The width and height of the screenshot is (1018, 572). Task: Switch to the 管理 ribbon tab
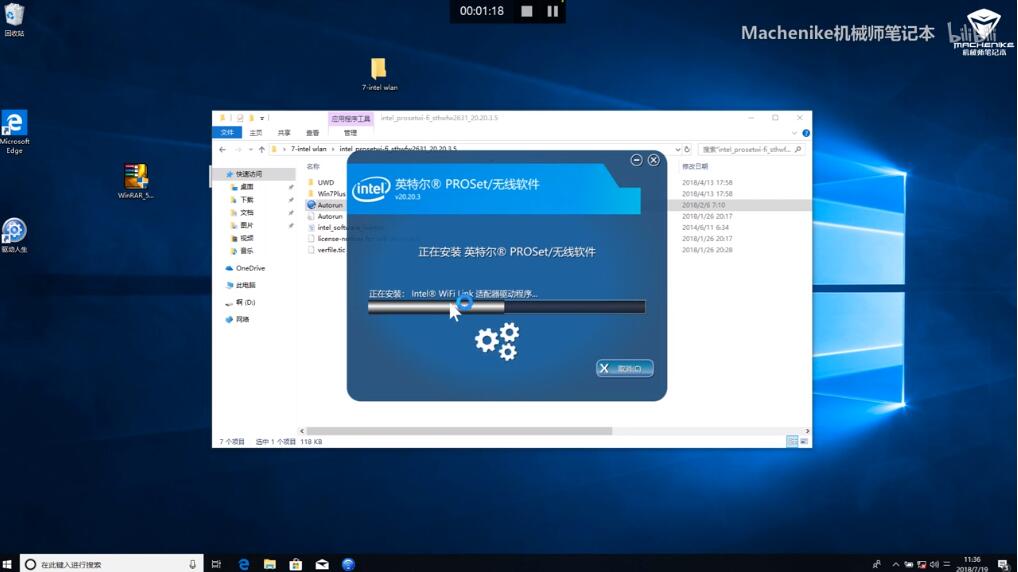click(x=351, y=132)
